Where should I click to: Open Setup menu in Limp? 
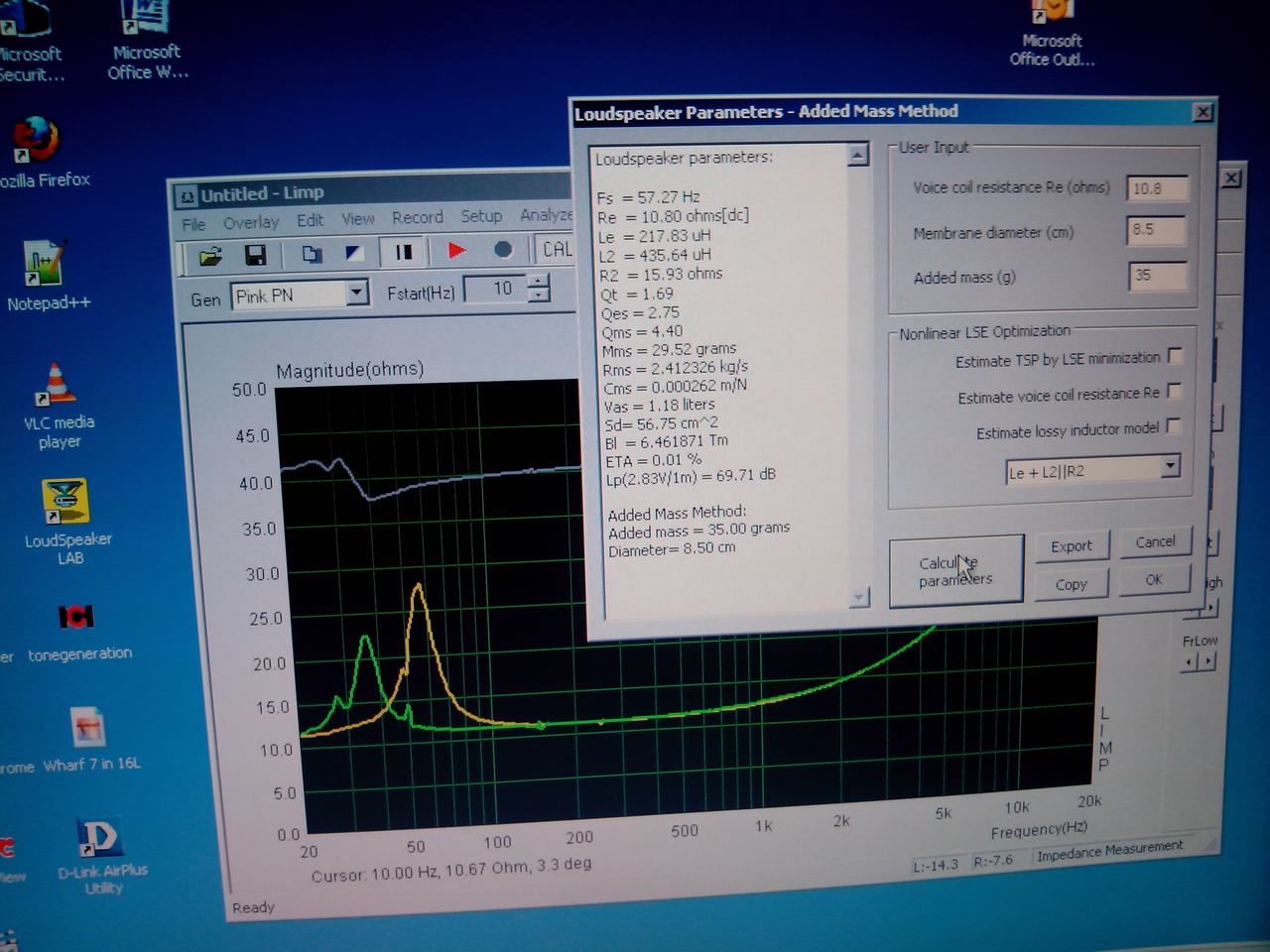click(481, 216)
